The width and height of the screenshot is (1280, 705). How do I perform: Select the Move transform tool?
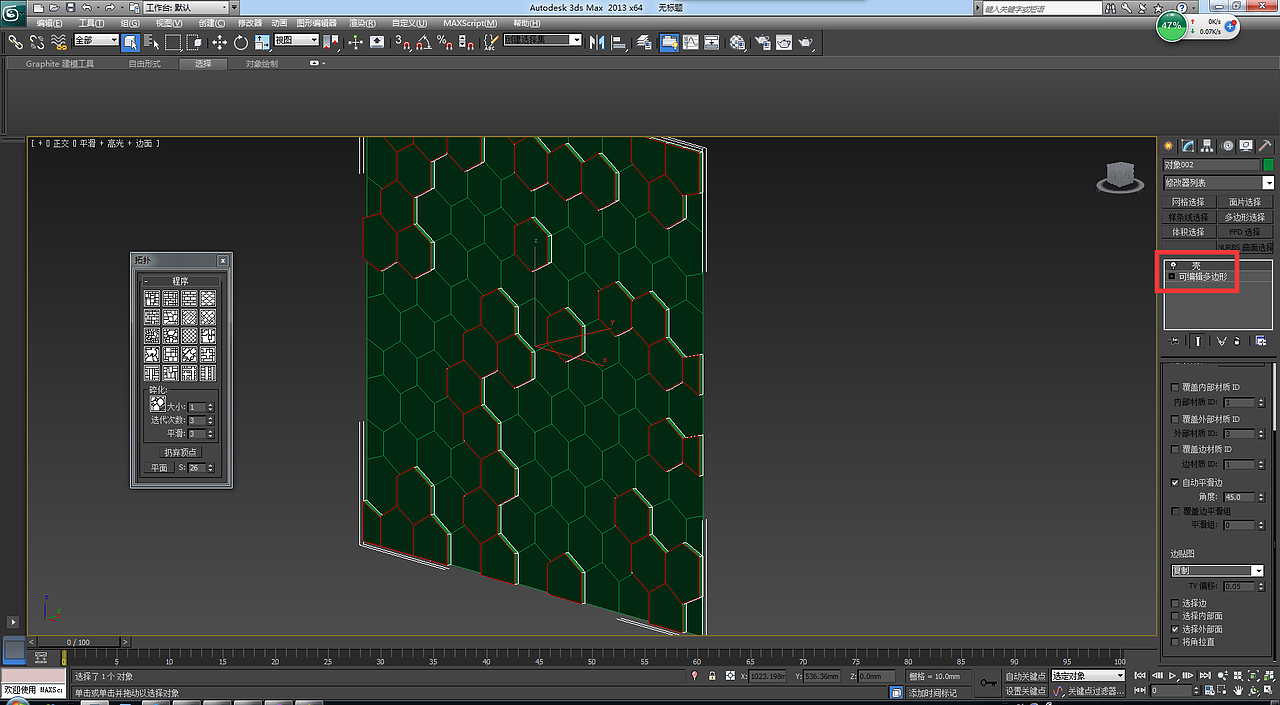tap(220, 42)
